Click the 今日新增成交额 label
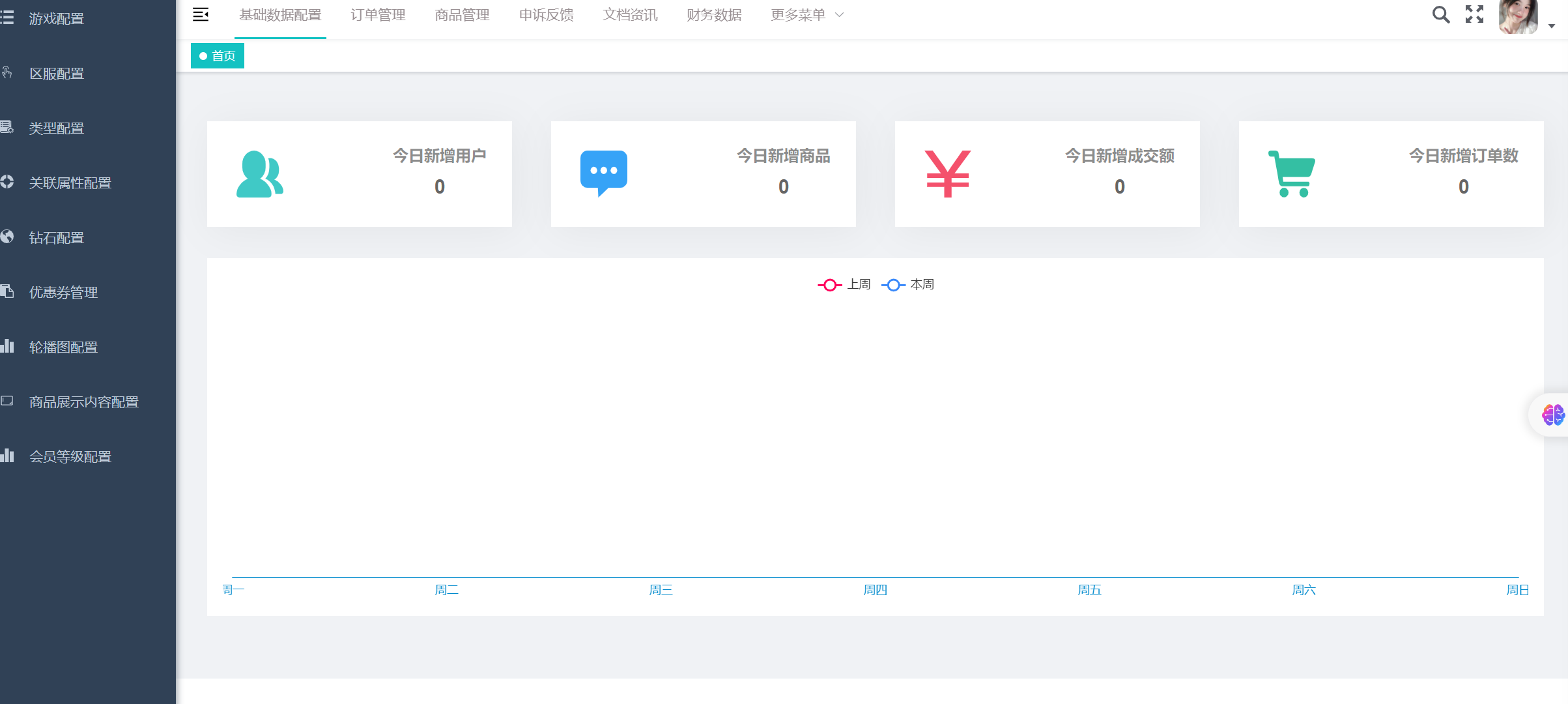 1120,156
